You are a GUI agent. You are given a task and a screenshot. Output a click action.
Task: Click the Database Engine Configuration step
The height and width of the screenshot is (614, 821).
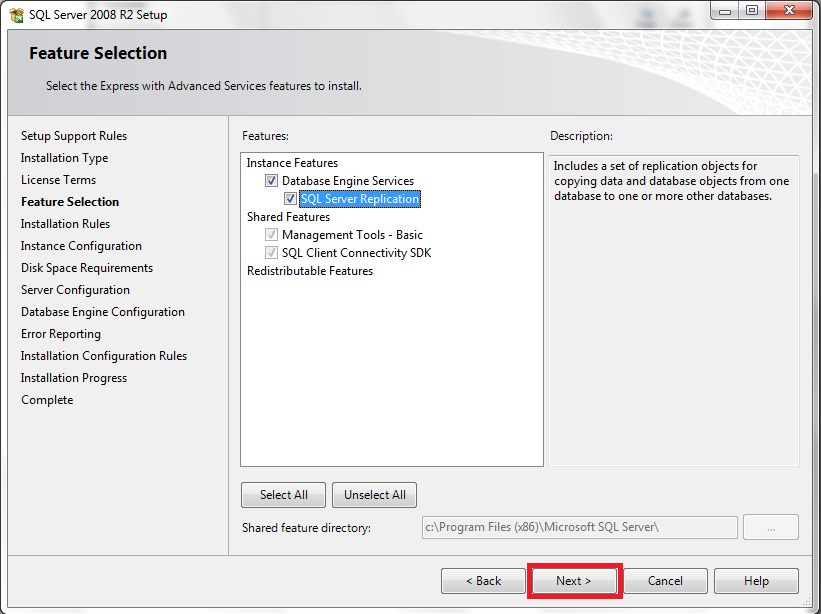[x=103, y=312]
